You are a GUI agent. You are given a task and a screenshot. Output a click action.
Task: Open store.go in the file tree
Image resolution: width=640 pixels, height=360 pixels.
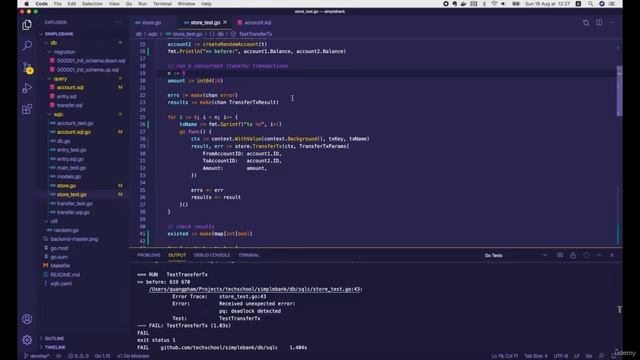click(66, 186)
